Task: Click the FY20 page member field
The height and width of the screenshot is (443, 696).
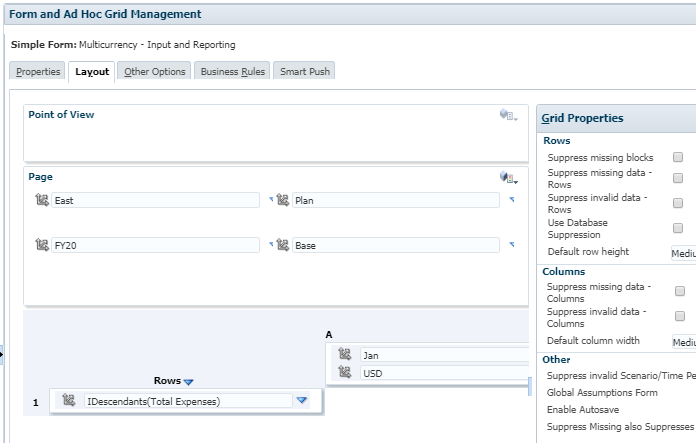Action: pyautogui.click(x=155, y=245)
